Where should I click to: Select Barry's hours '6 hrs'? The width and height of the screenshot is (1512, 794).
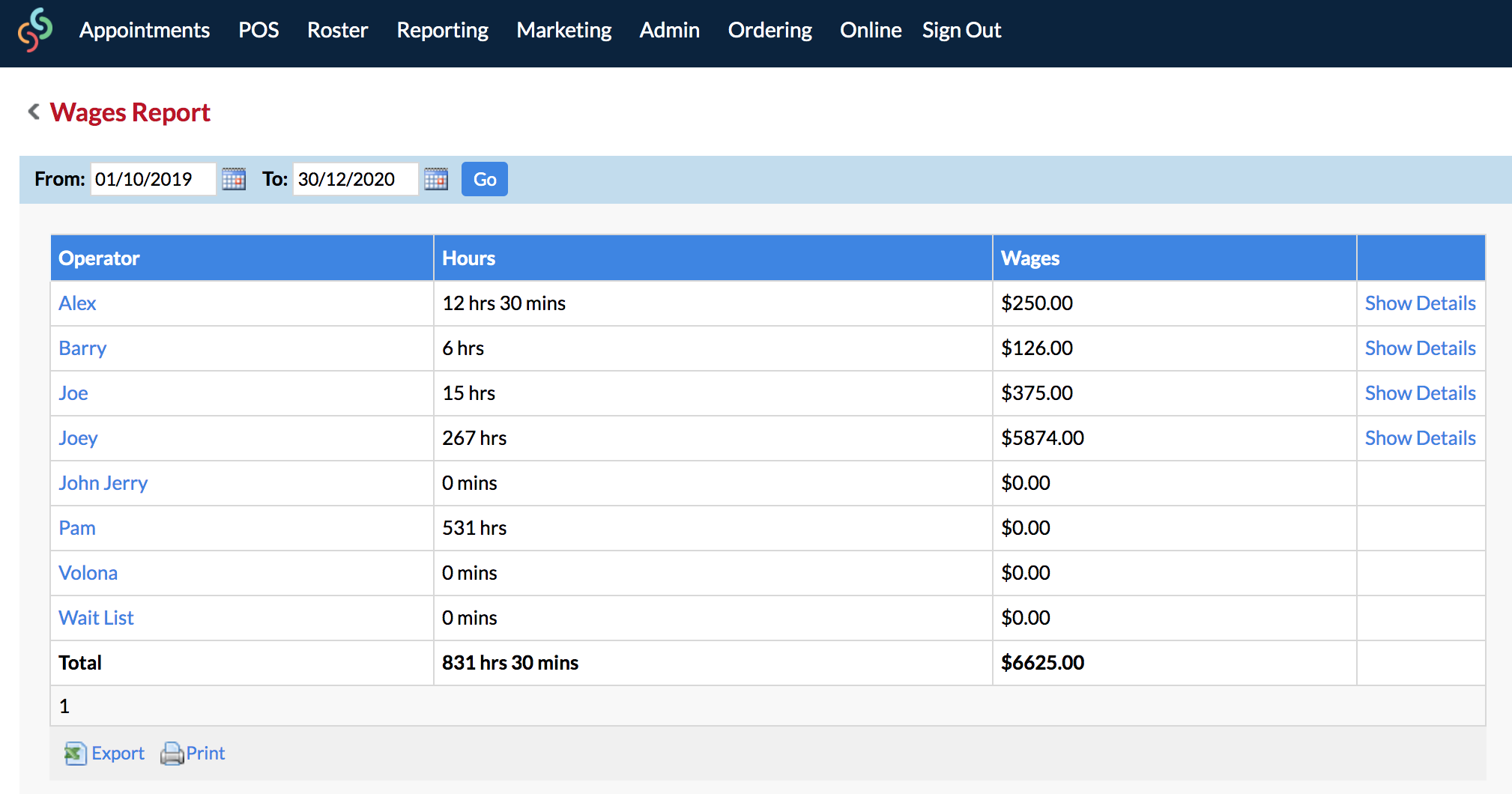[463, 348]
